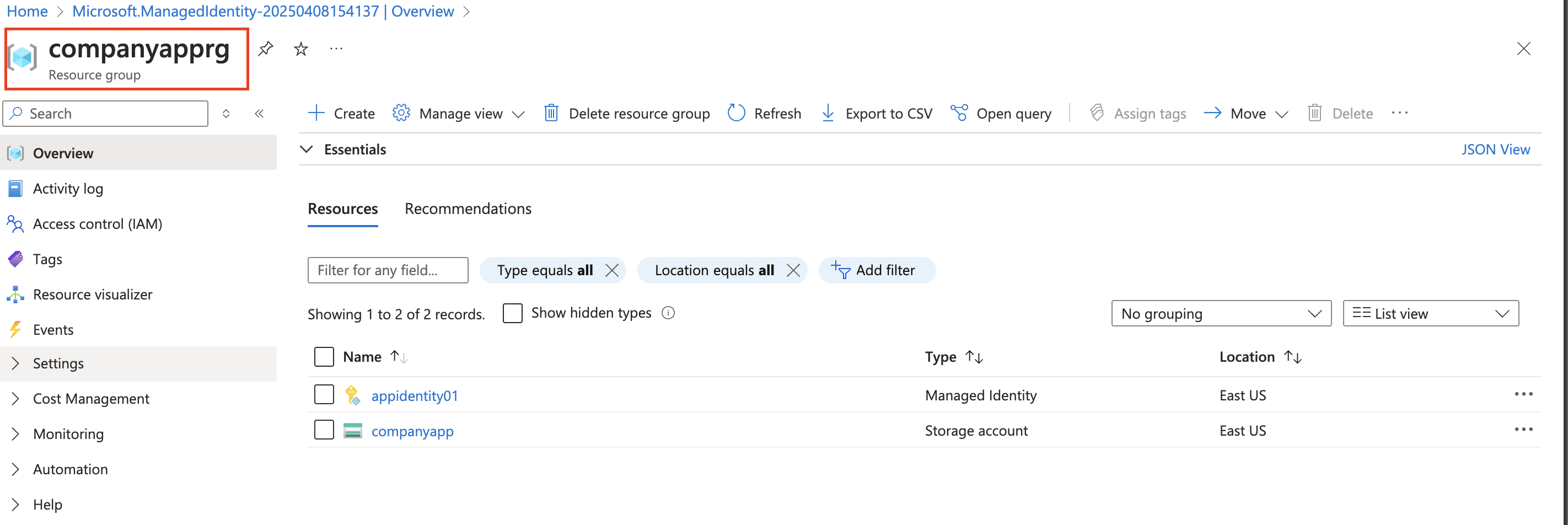
Task: Collapse the left navigation menu
Action: [x=259, y=113]
